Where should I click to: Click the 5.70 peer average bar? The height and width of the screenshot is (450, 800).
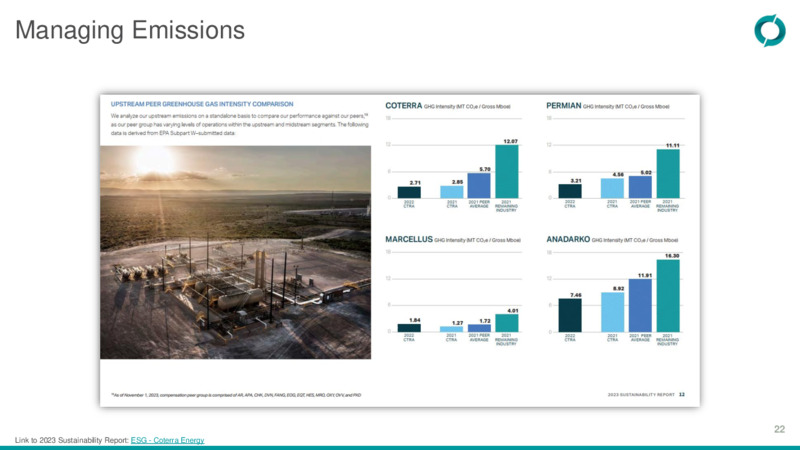pyautogui.click(x=479, y=185)
